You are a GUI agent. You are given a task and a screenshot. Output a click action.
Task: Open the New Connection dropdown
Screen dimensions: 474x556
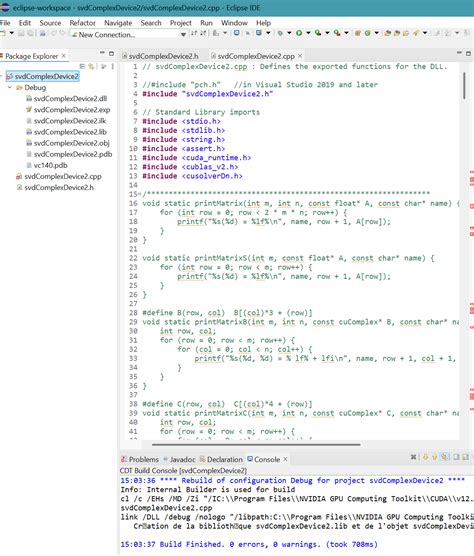tap(183, 35)
